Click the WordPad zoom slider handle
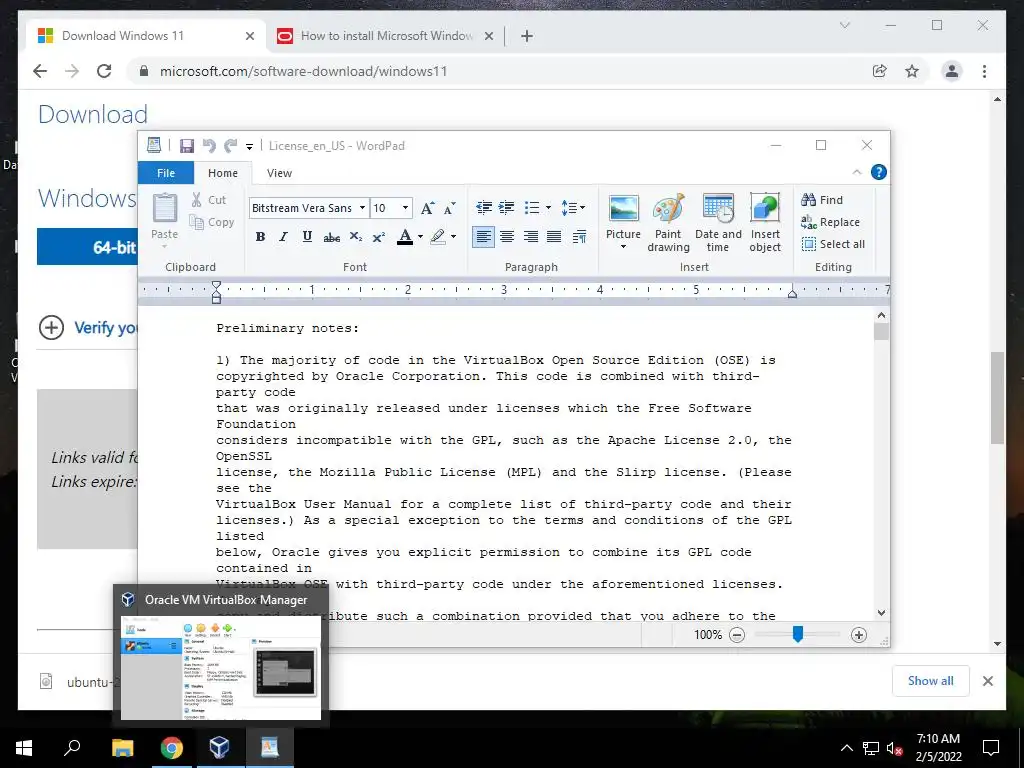 click(x=797, y=634)
